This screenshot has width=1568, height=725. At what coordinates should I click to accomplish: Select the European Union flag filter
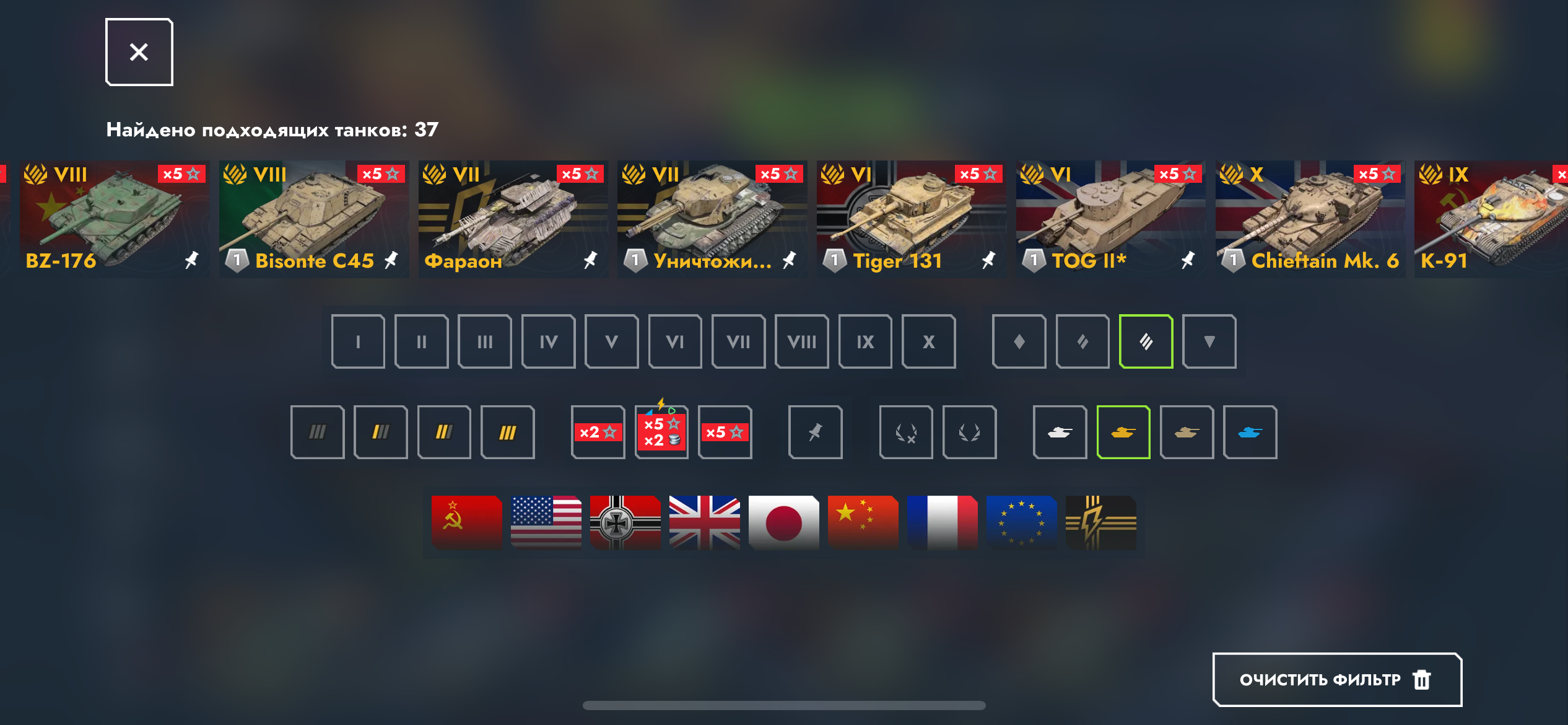(x=1021, y=522)
